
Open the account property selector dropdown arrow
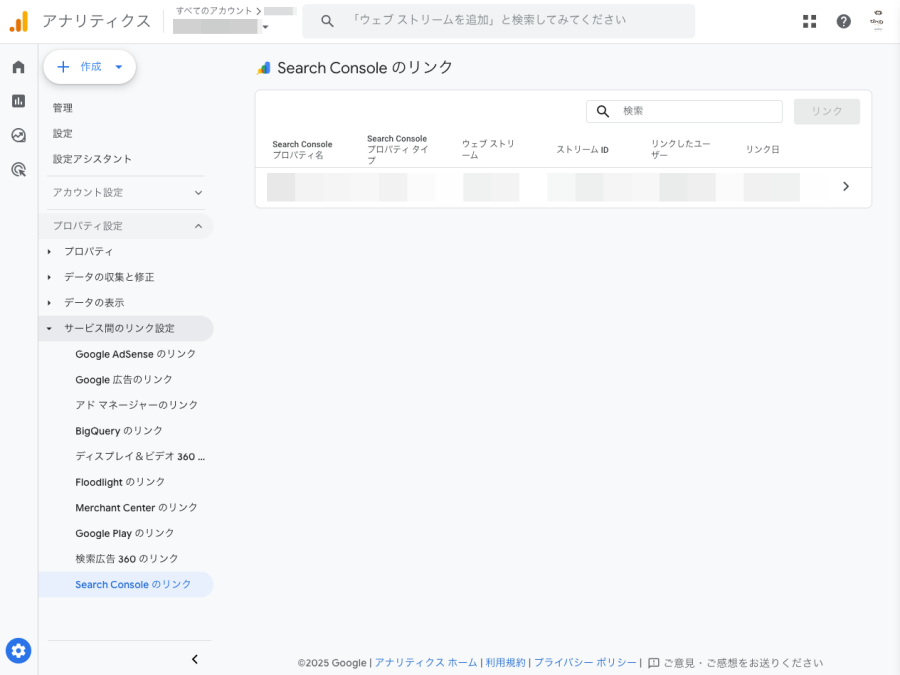pos(265,27)
